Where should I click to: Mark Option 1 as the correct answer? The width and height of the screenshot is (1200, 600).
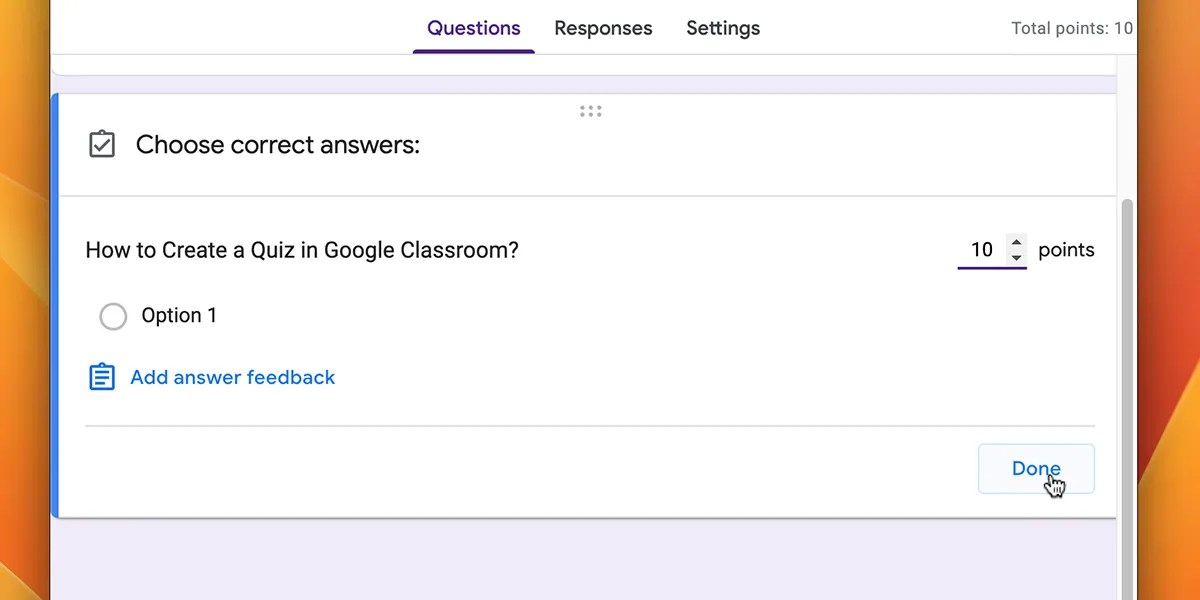coord(113,316)
